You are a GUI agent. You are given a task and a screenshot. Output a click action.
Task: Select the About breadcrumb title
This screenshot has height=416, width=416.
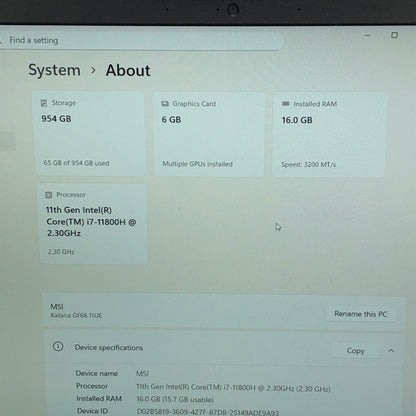pyautogui.click(x=128, y=71)
